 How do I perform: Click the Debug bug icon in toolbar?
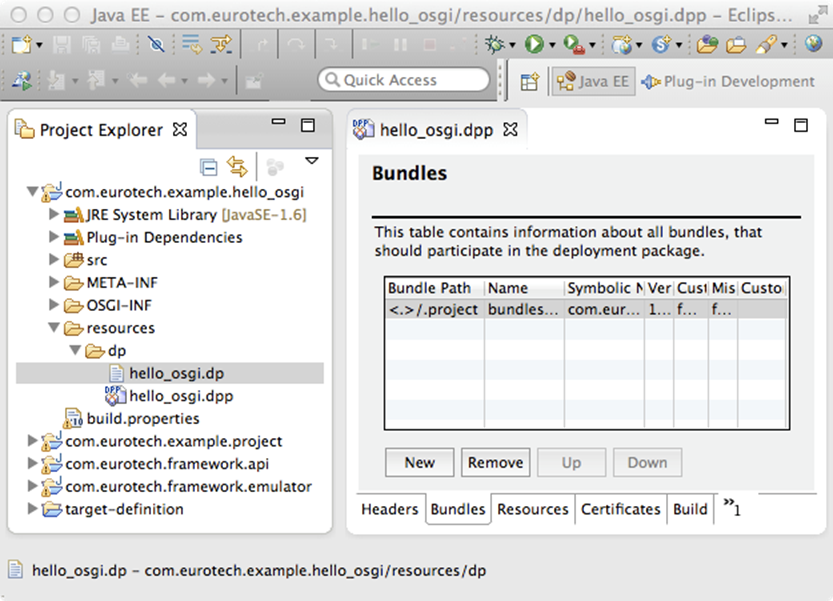[493, 44]
